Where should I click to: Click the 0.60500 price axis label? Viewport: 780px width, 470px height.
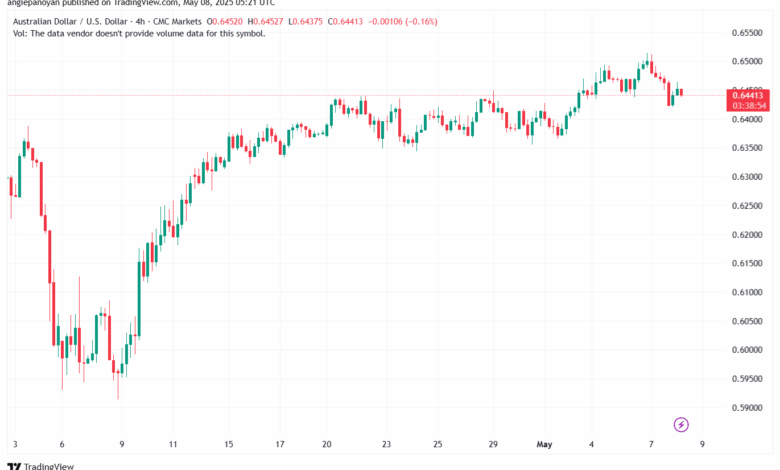pyautogui.click(x=747, y=321)
